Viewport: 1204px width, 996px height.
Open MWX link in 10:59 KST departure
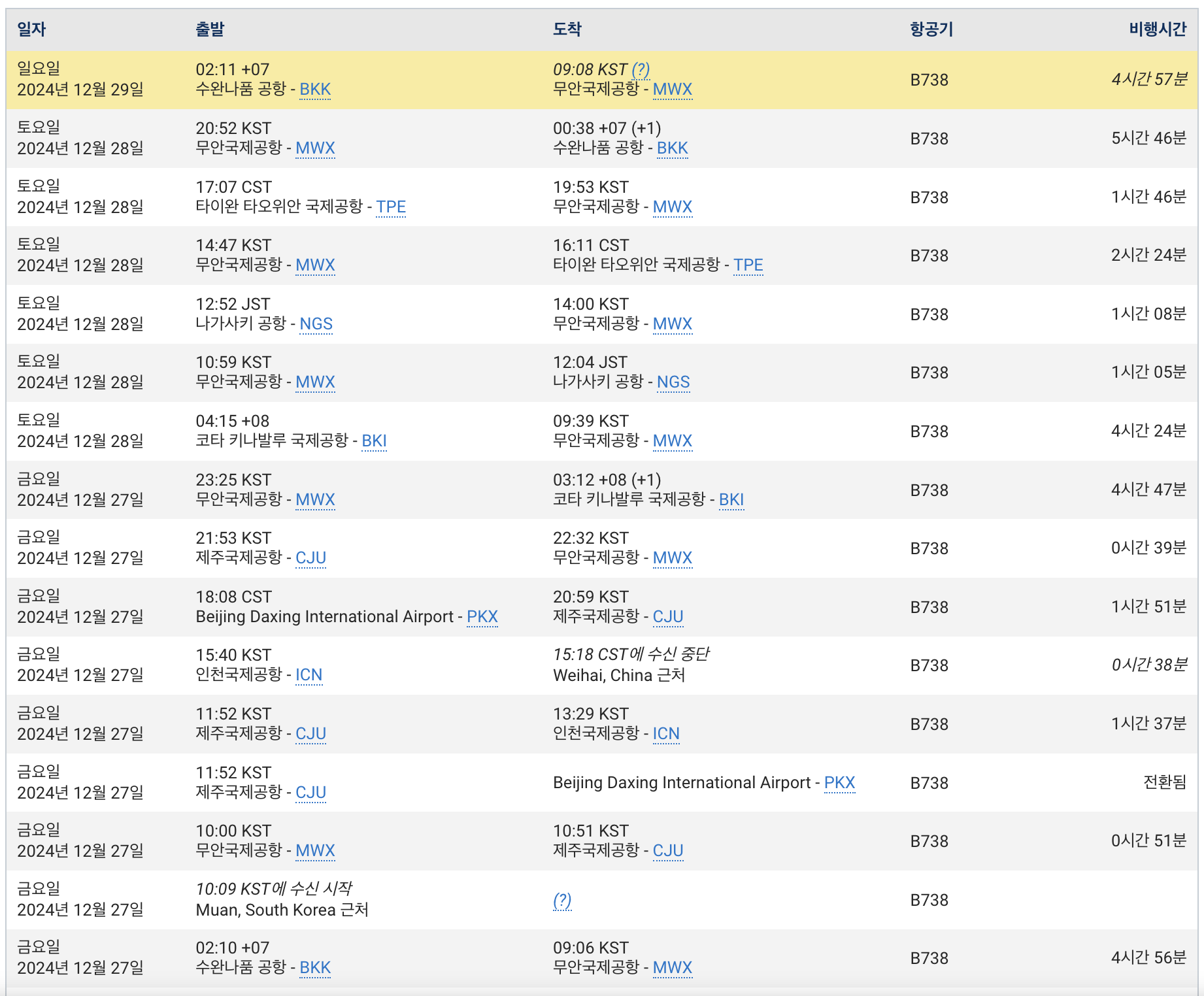click(315, 382)
